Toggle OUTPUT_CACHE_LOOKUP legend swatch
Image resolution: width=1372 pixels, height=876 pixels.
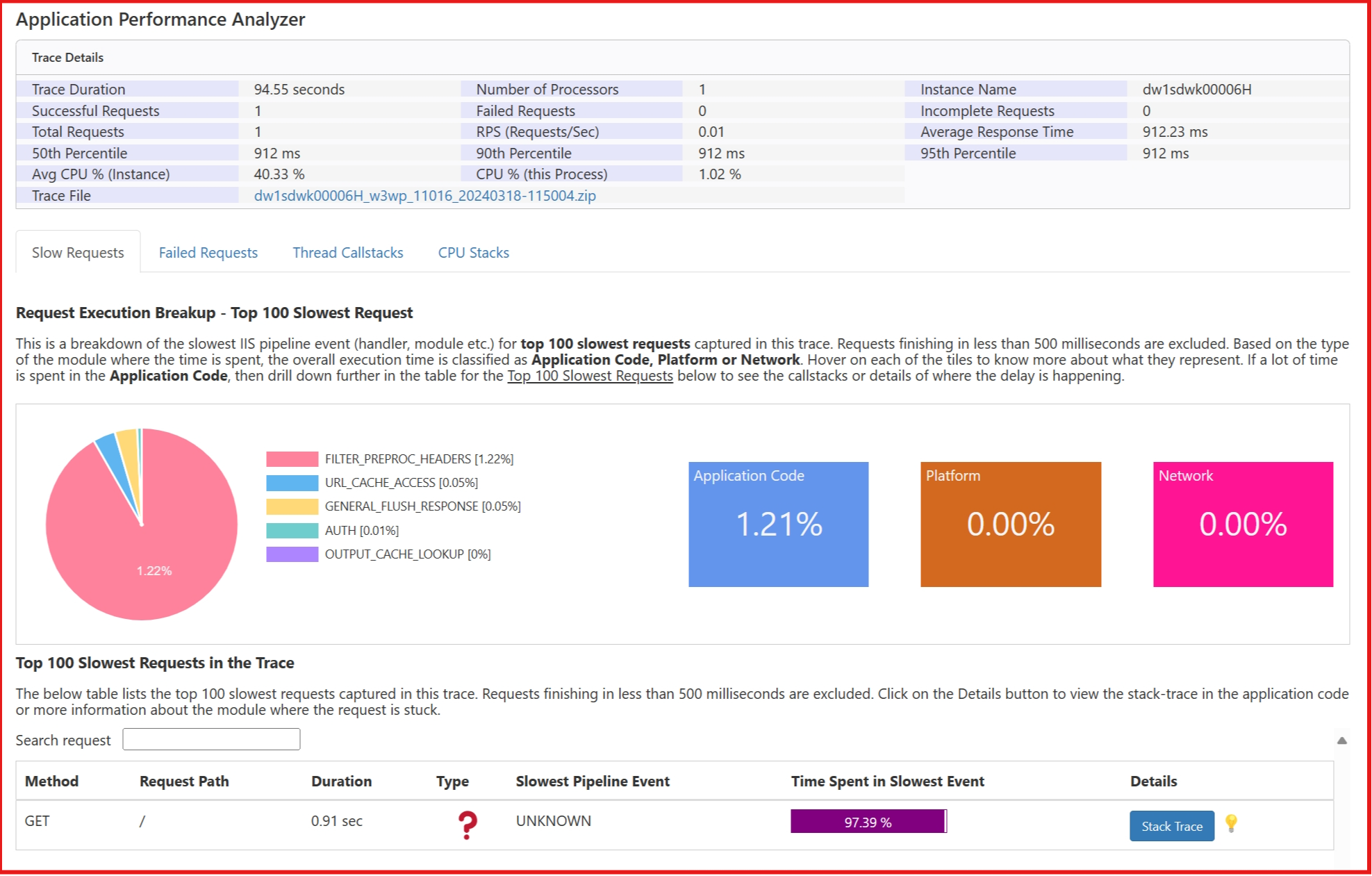292,554
